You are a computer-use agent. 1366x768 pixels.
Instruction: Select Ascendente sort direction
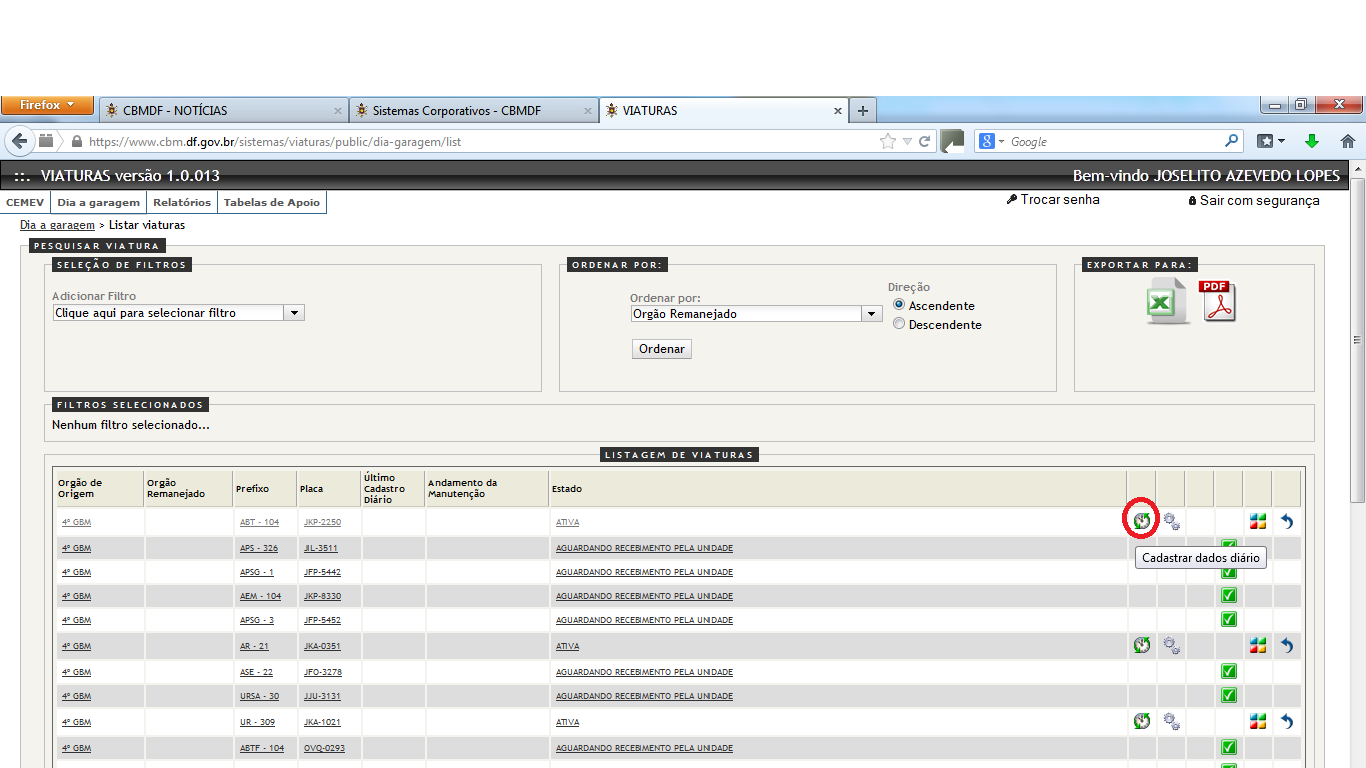tap(899, 305)
